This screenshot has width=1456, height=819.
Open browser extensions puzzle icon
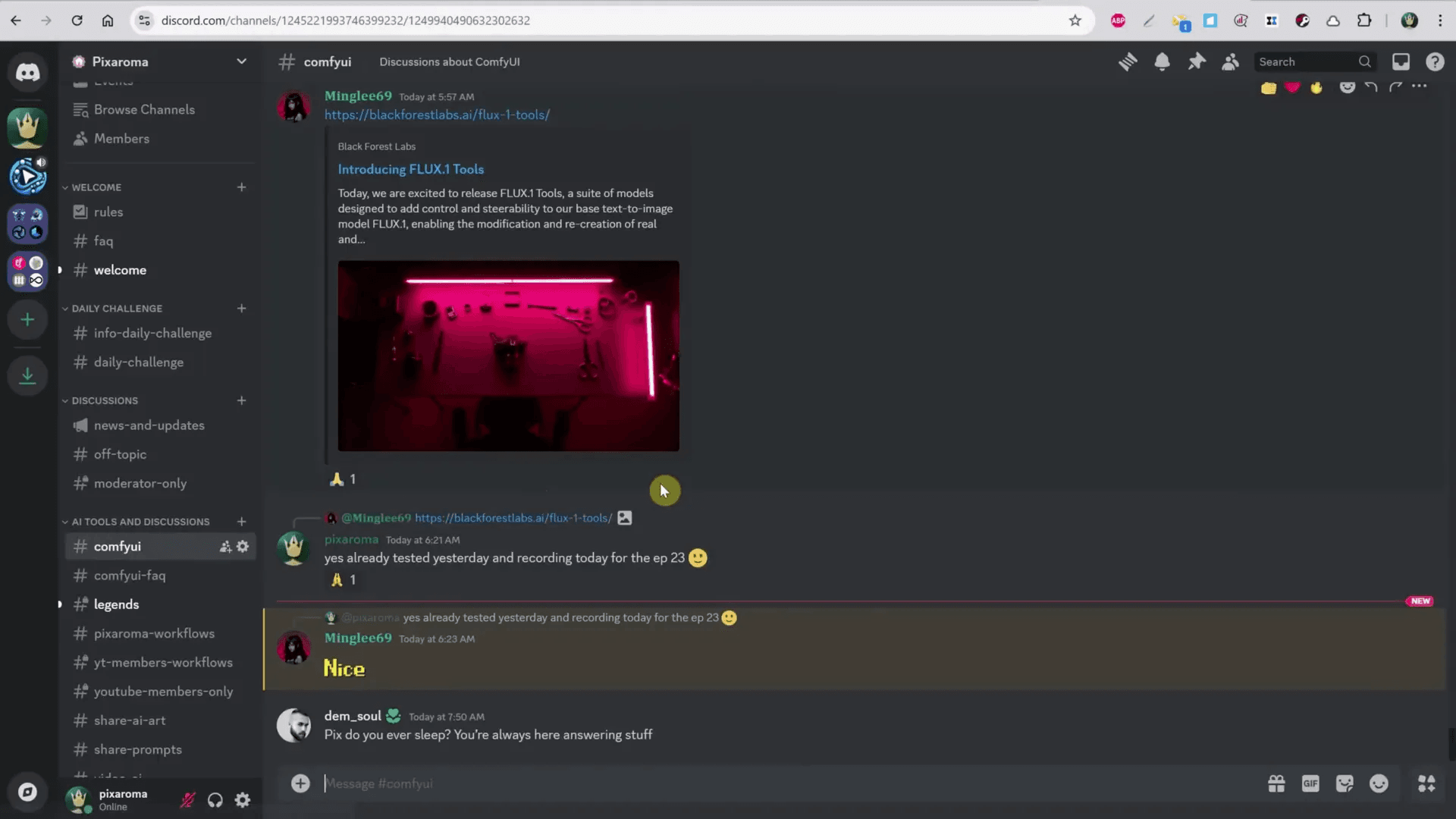1364,20
